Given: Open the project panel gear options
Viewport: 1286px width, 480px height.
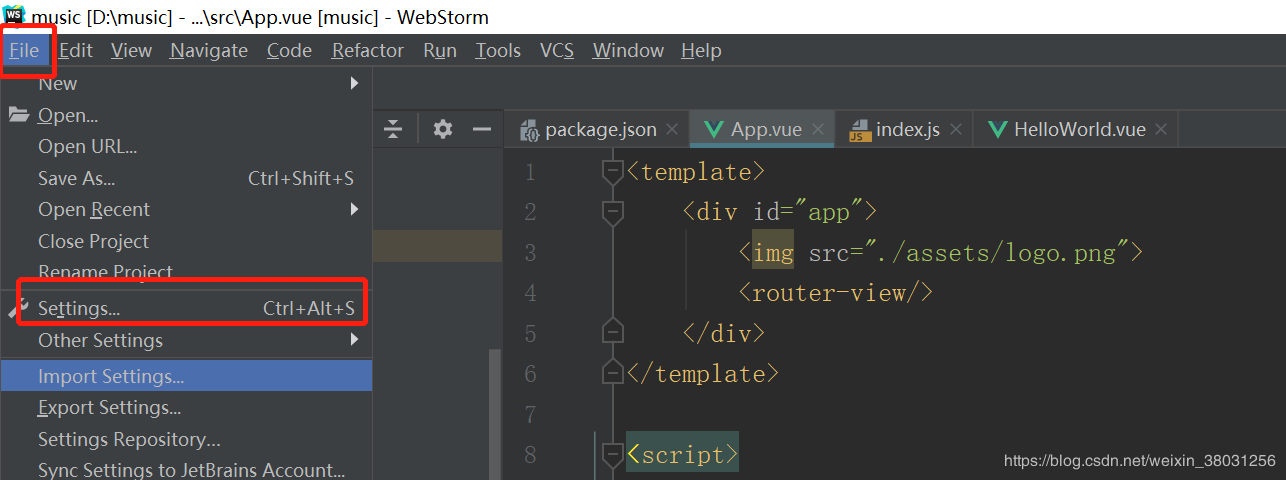Looking at the screenshot, I should tap(443, 129).
